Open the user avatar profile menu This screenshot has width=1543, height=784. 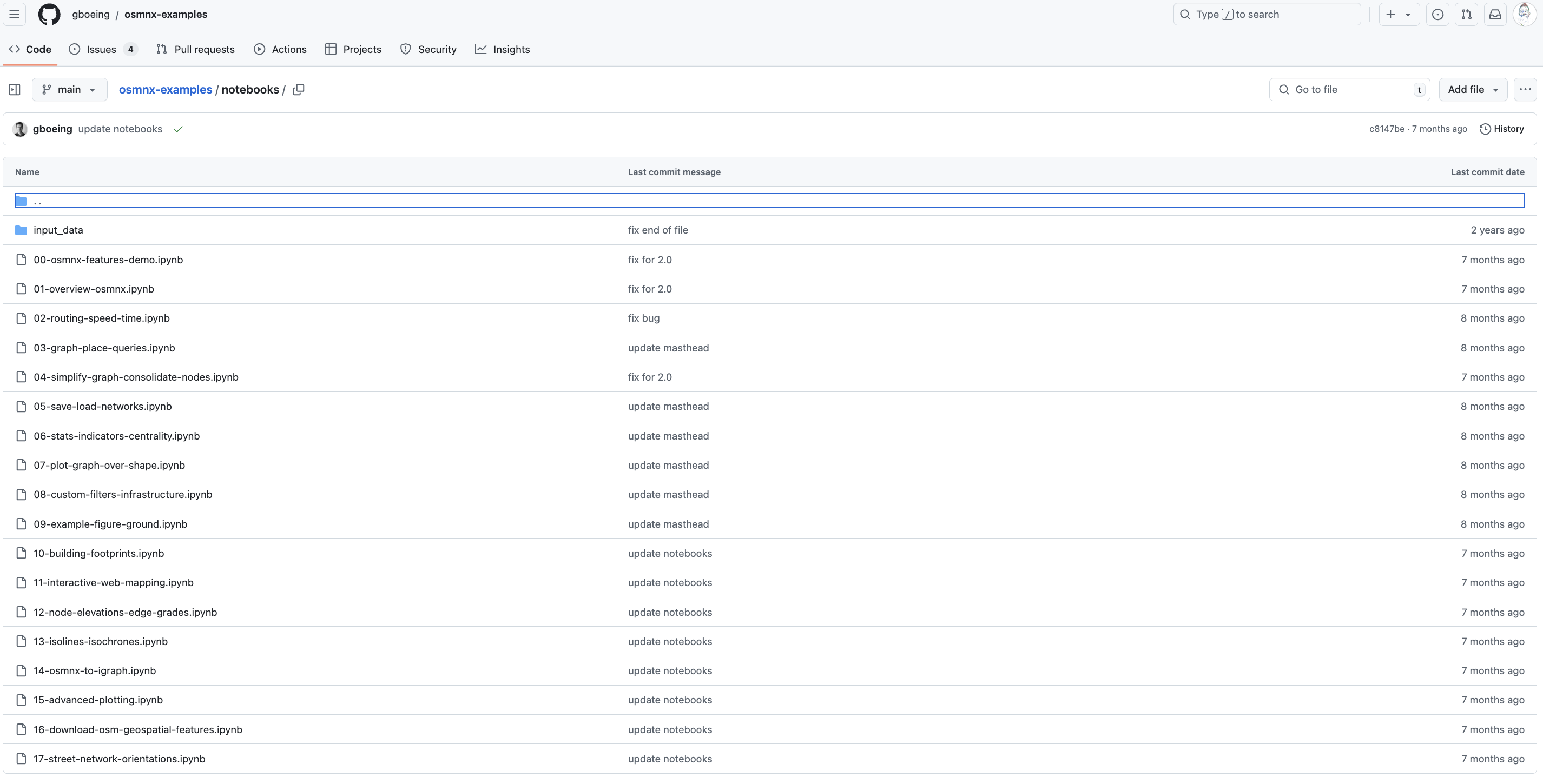[x=1524, y=15]
